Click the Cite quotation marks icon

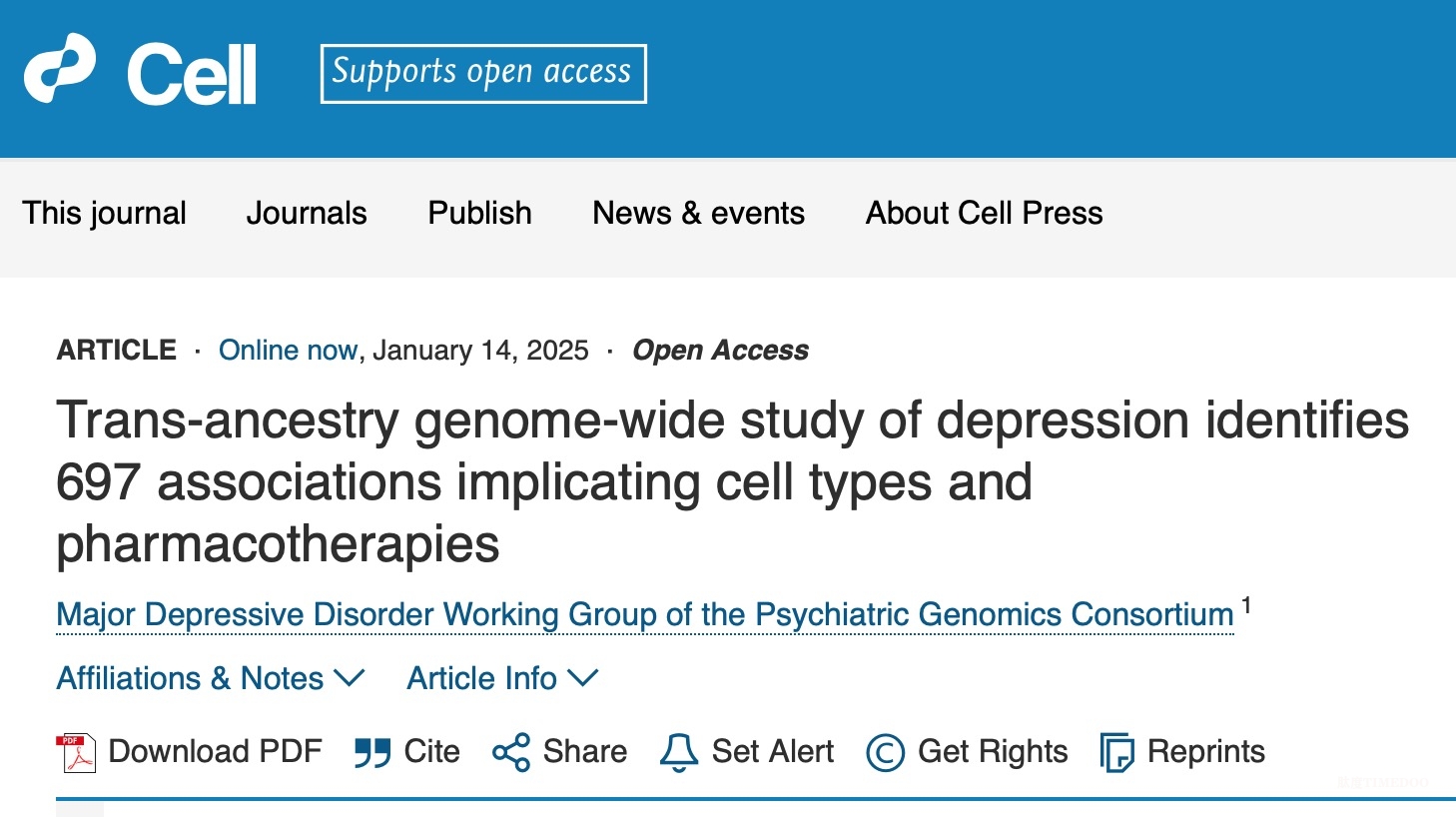pyautogui.click(x=372, y=753)
